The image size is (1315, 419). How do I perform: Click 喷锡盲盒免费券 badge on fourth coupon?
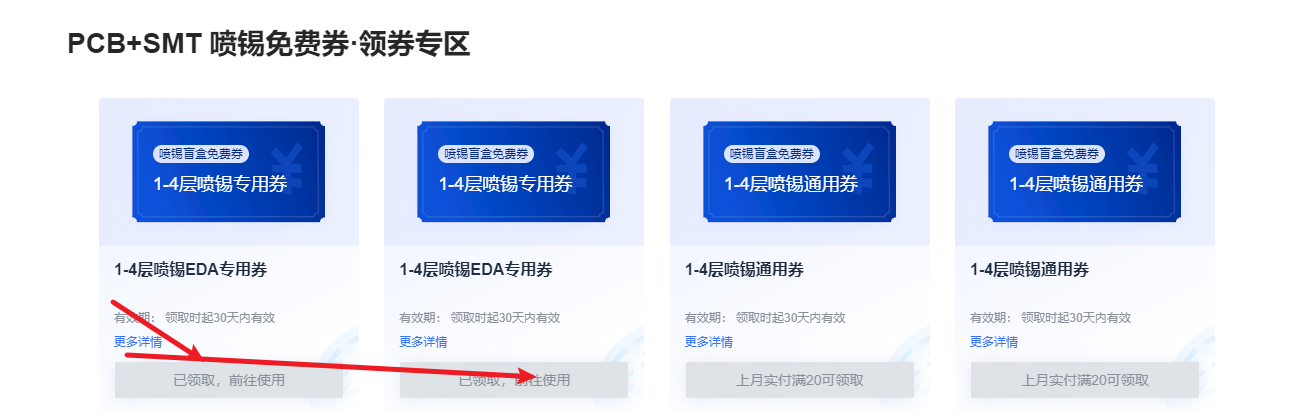click(1057, 154)
